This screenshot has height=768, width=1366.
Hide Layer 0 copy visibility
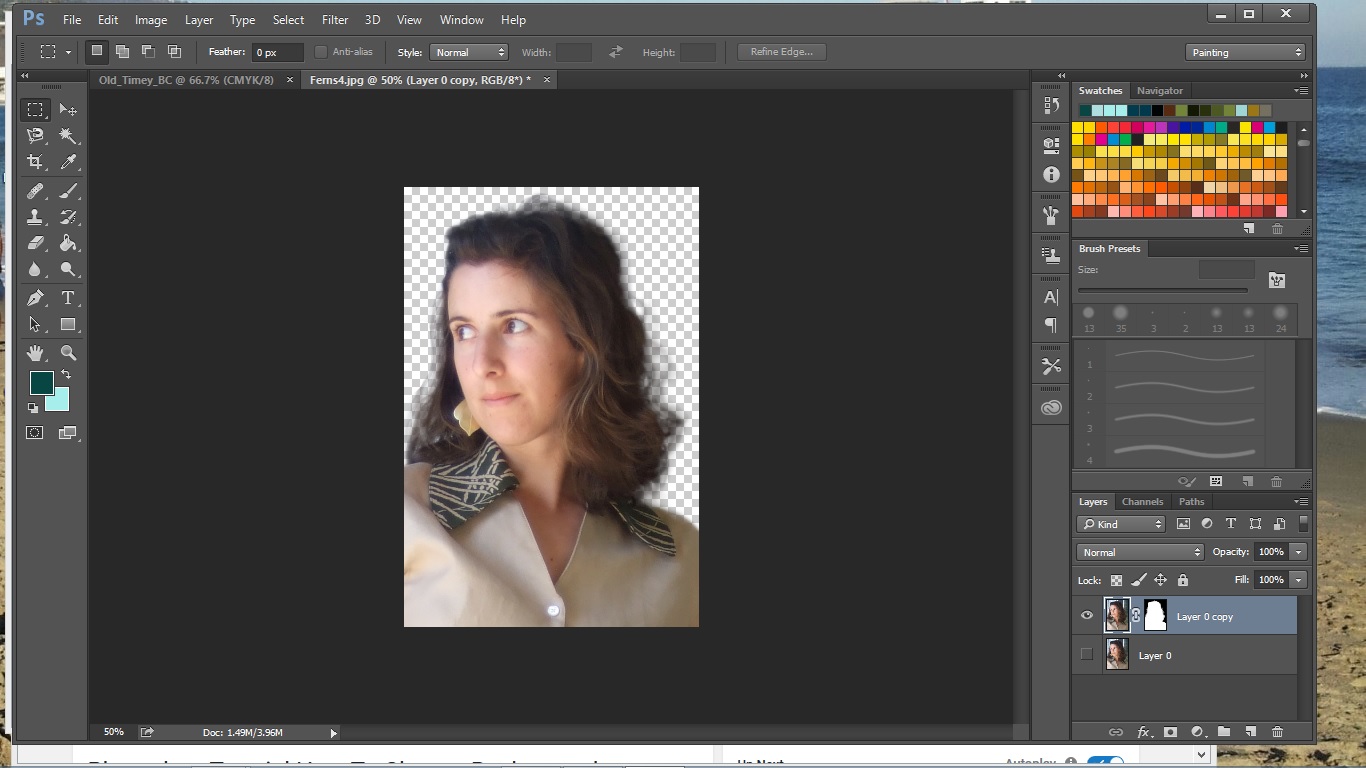(1087, 615)
